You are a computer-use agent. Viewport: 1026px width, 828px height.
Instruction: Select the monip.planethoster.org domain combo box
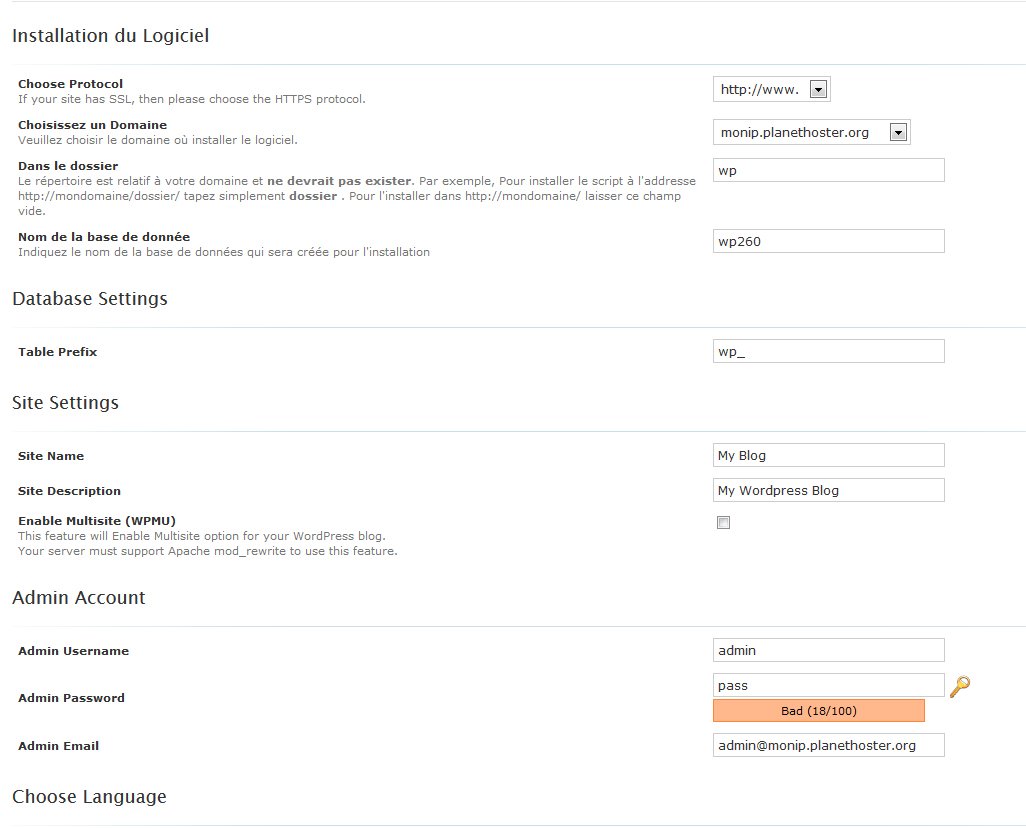click(811, 132)
